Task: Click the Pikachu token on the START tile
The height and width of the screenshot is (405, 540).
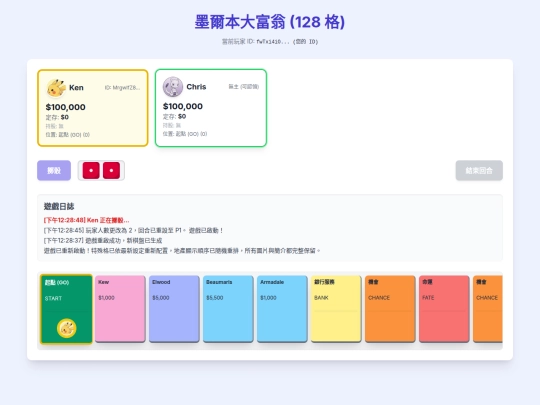Action: pos(66,328)
